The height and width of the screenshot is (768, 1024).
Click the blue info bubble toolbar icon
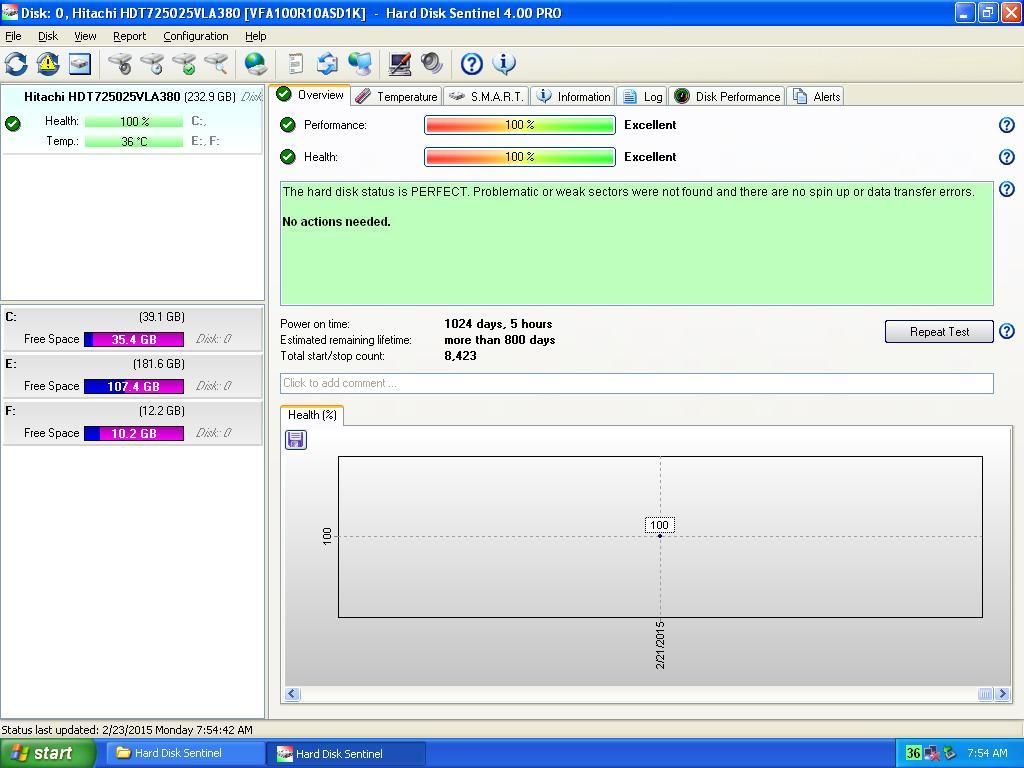click(x=504, y=64)
